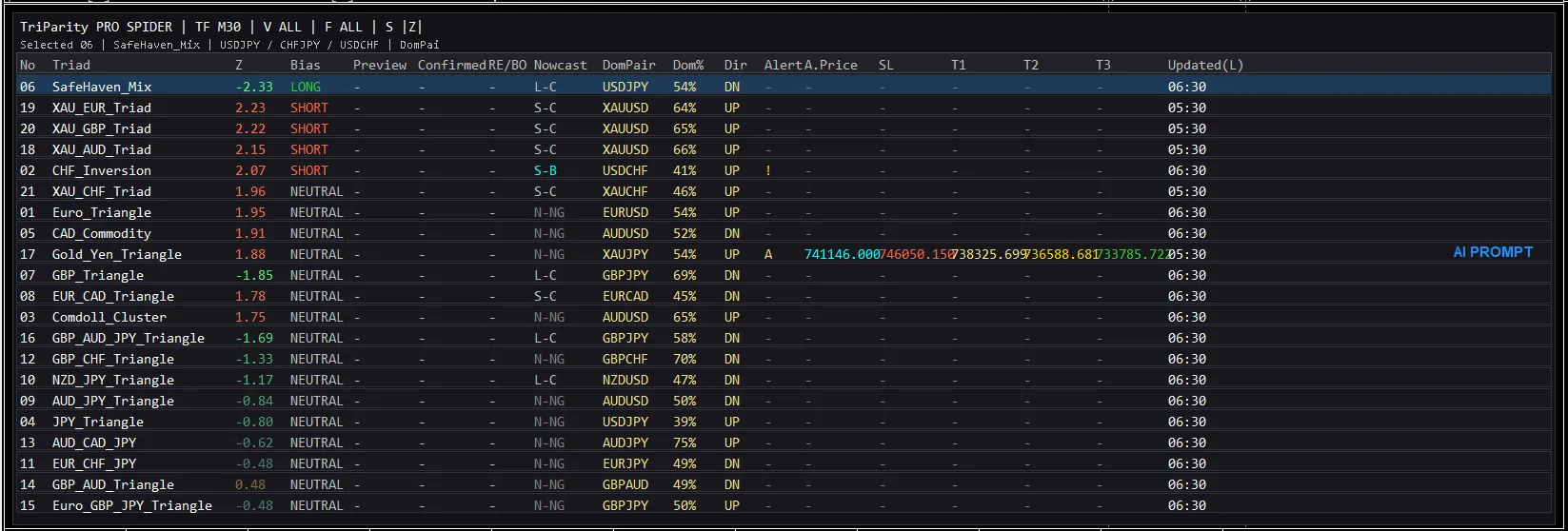Select the XAU_EUR_Triad row
The height and width of the screenshot is (531, 1568).
point(102,108)
